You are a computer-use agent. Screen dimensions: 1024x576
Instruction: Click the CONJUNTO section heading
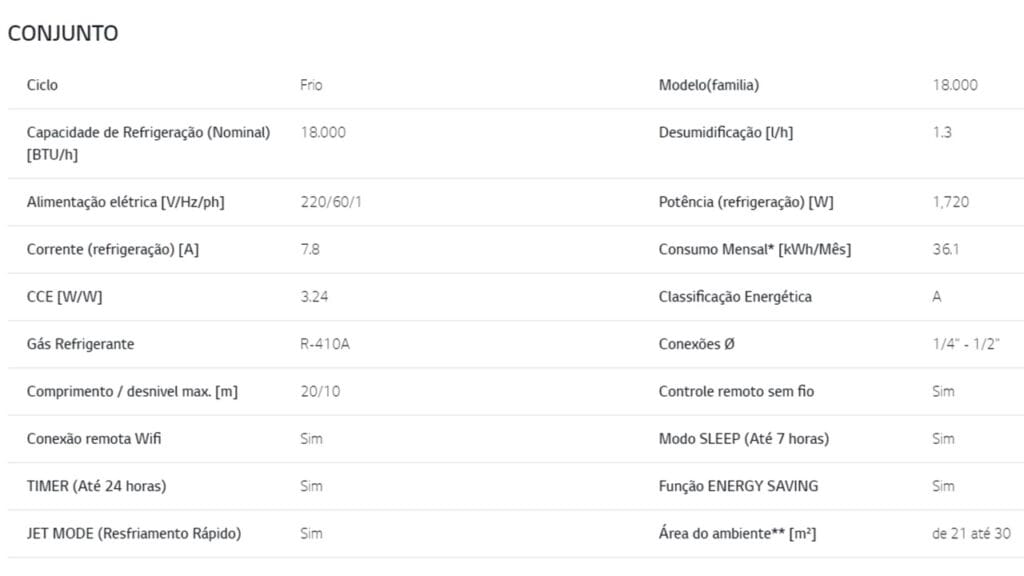tap(63, 33)
